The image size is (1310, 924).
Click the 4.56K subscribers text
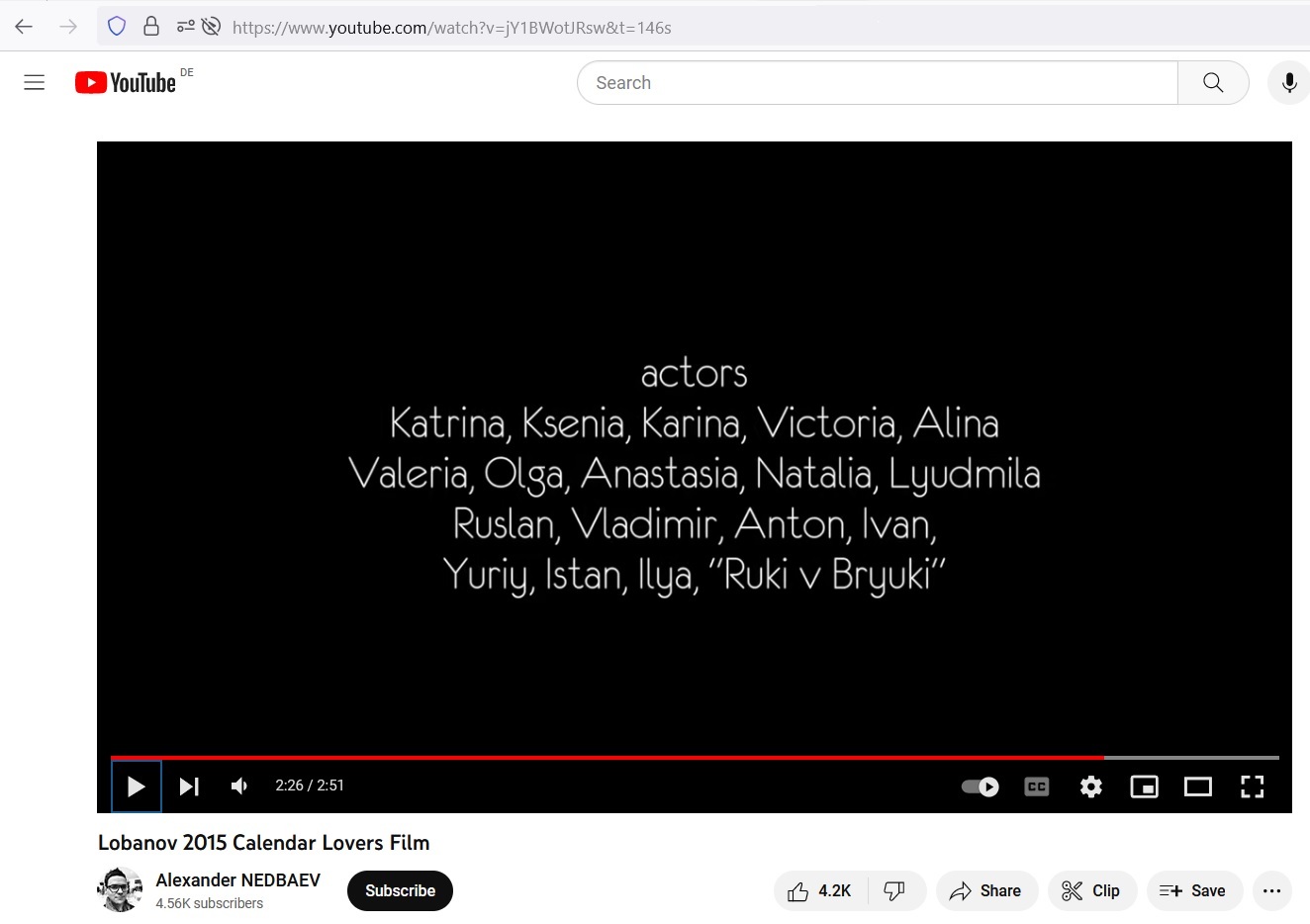point(210,903)
